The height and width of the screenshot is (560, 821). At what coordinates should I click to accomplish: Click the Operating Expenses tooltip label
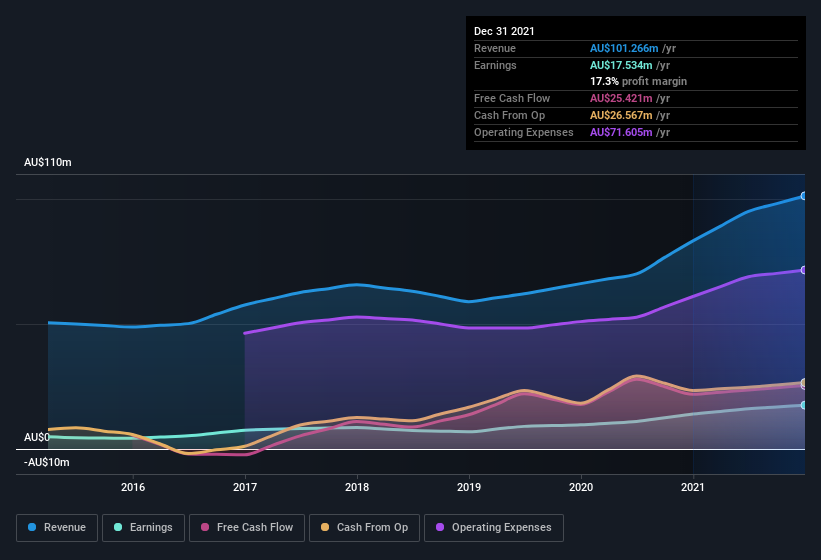click(x=524, y=132)
